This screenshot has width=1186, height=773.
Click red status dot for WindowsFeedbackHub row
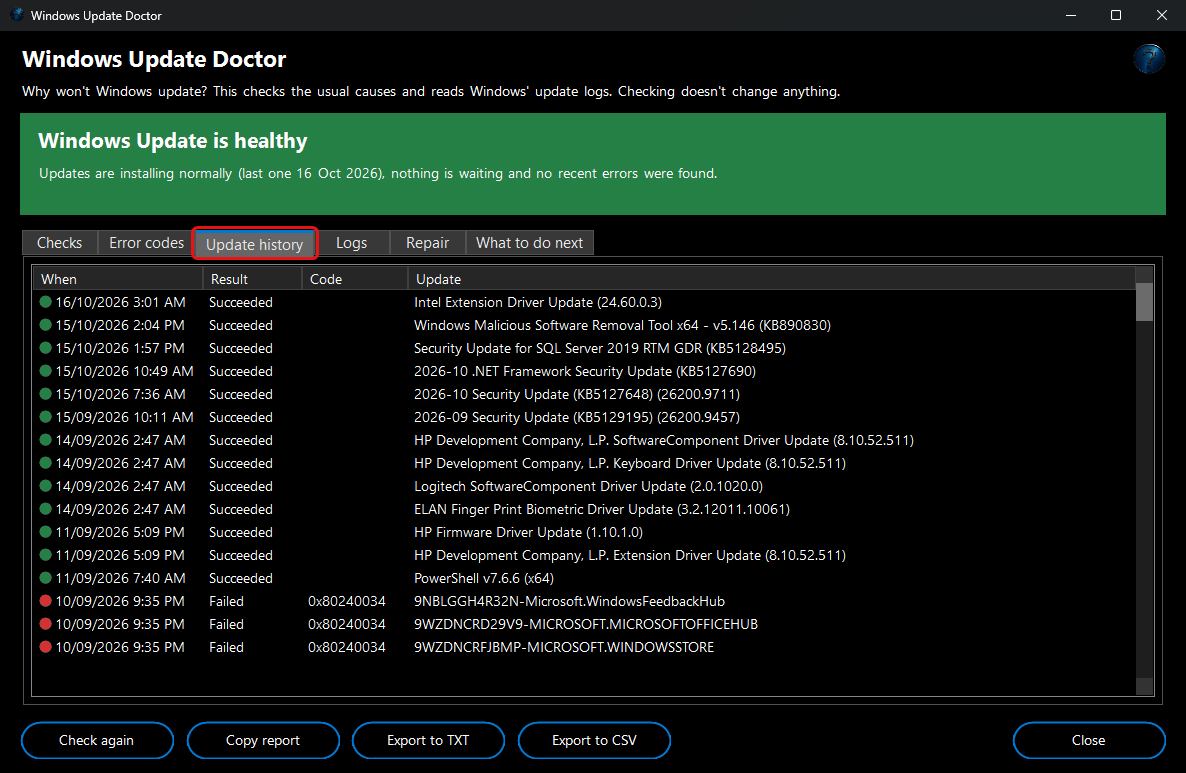[x=45, y=601]
